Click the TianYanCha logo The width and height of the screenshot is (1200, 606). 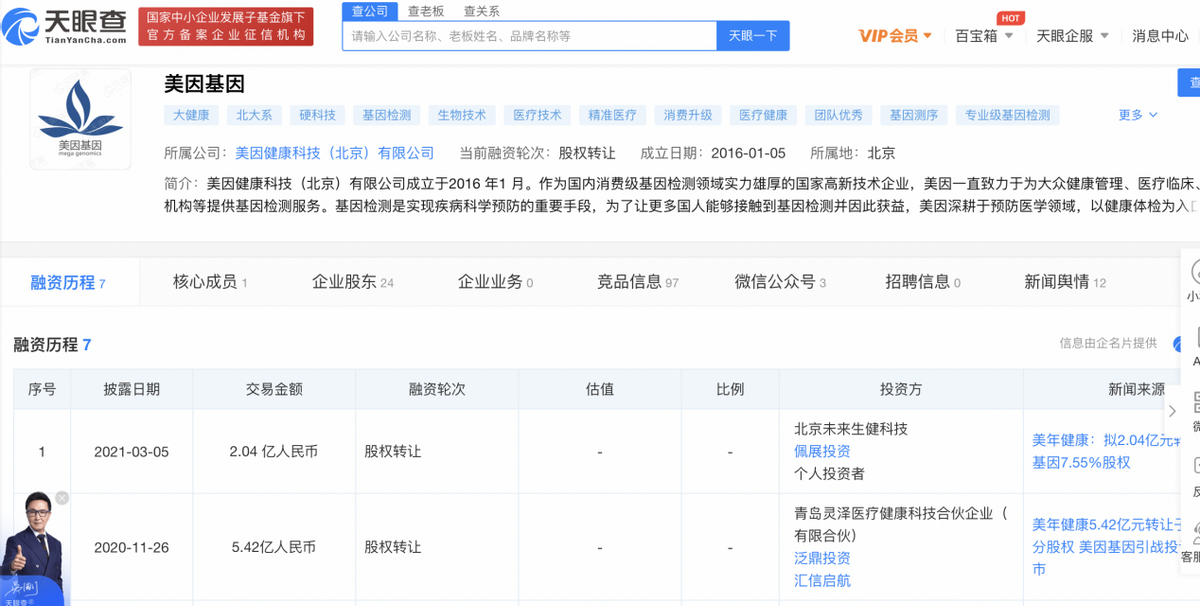coord(64,26)
